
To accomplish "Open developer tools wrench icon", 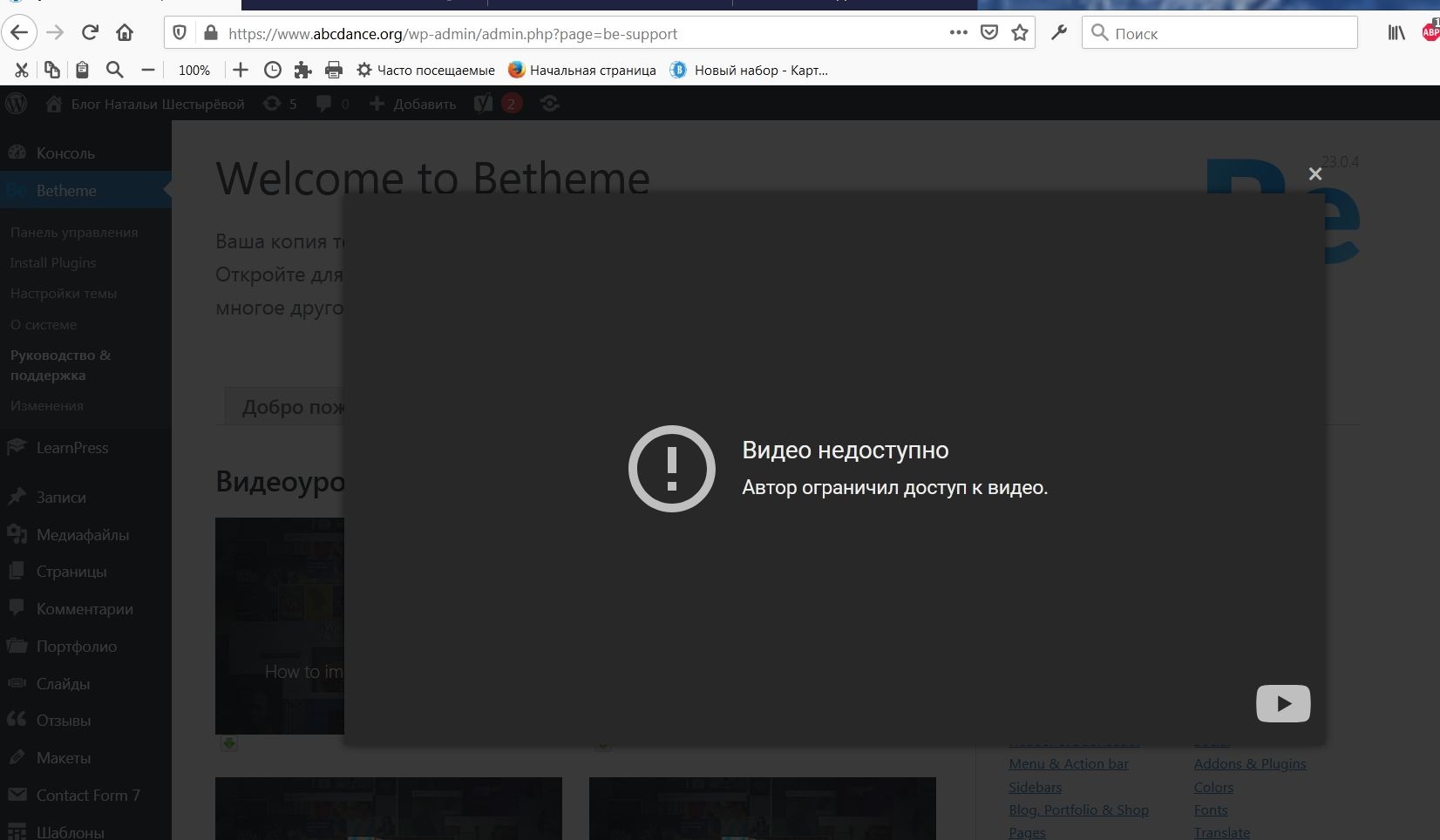I will 1059,33.
